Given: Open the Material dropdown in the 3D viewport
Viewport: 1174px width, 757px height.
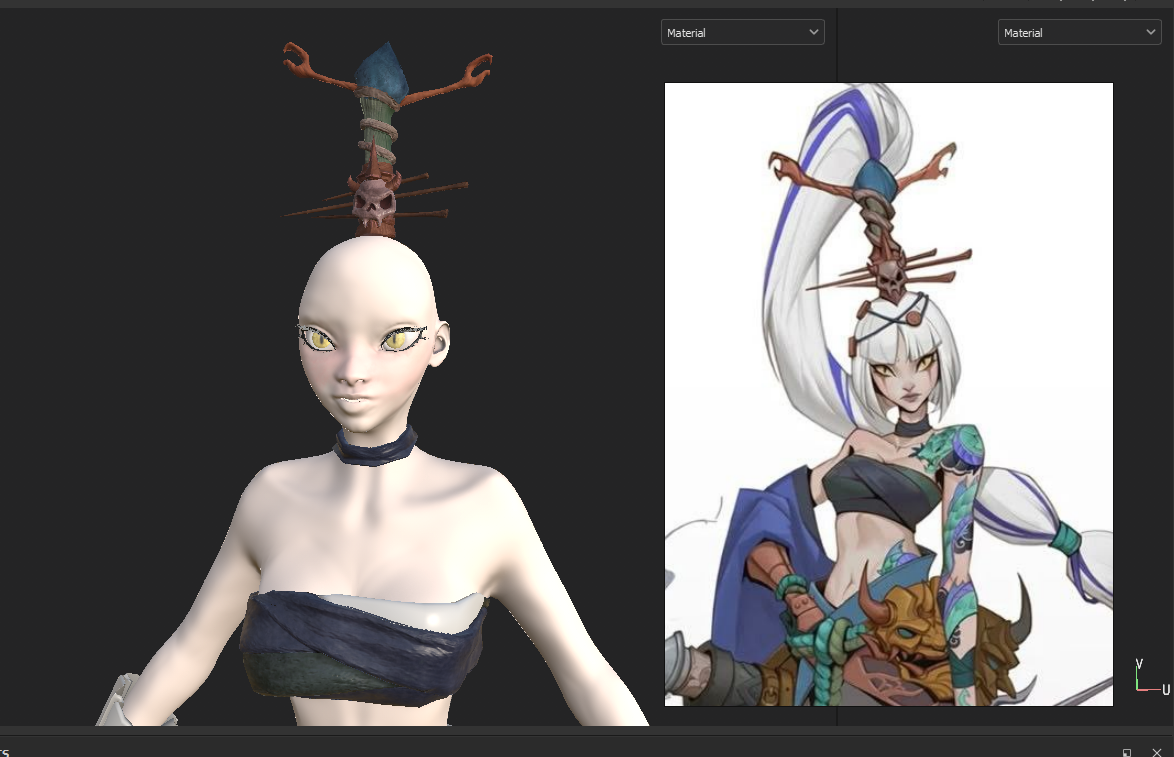Looking at the screenshot, I should click(742, 33).
